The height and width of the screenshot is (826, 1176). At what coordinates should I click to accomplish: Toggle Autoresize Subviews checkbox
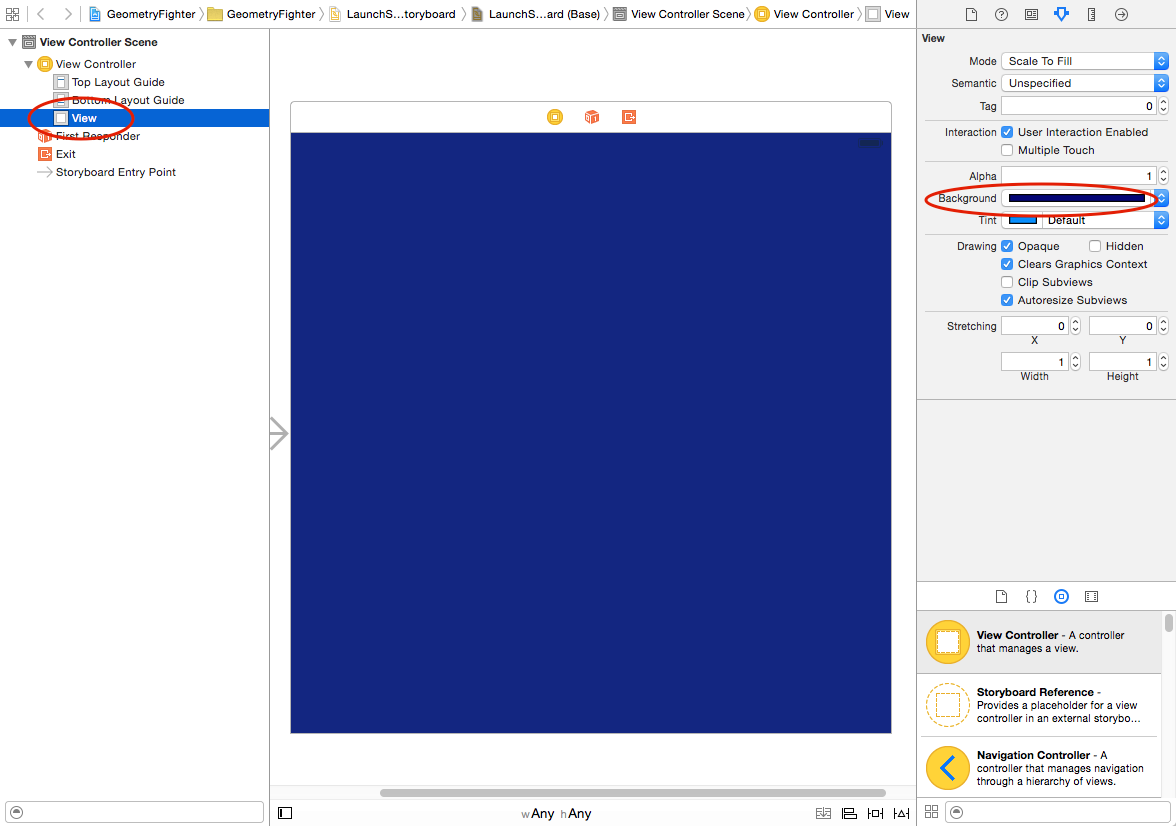[1007, 300]
